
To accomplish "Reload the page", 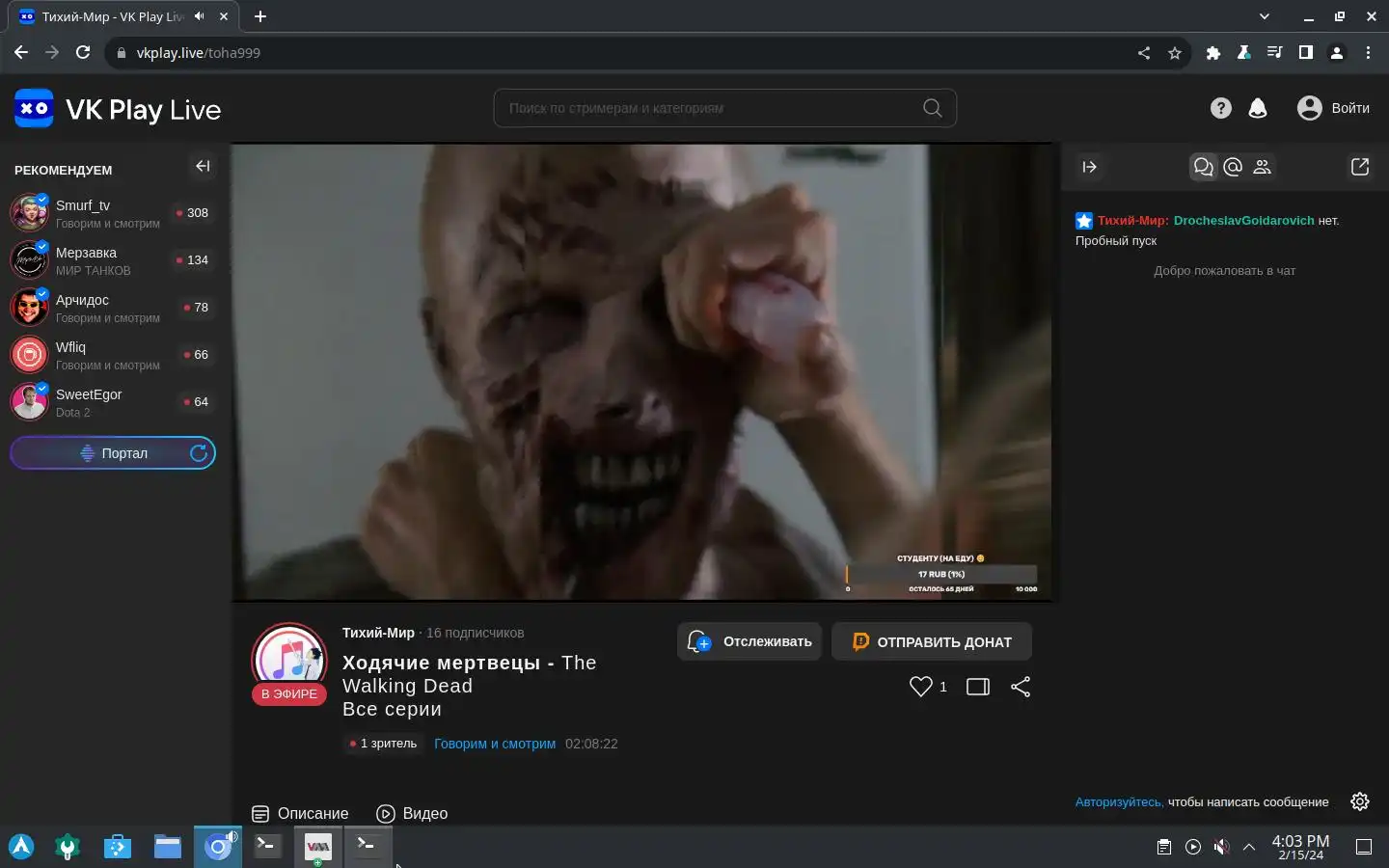I will pos(83,53).
